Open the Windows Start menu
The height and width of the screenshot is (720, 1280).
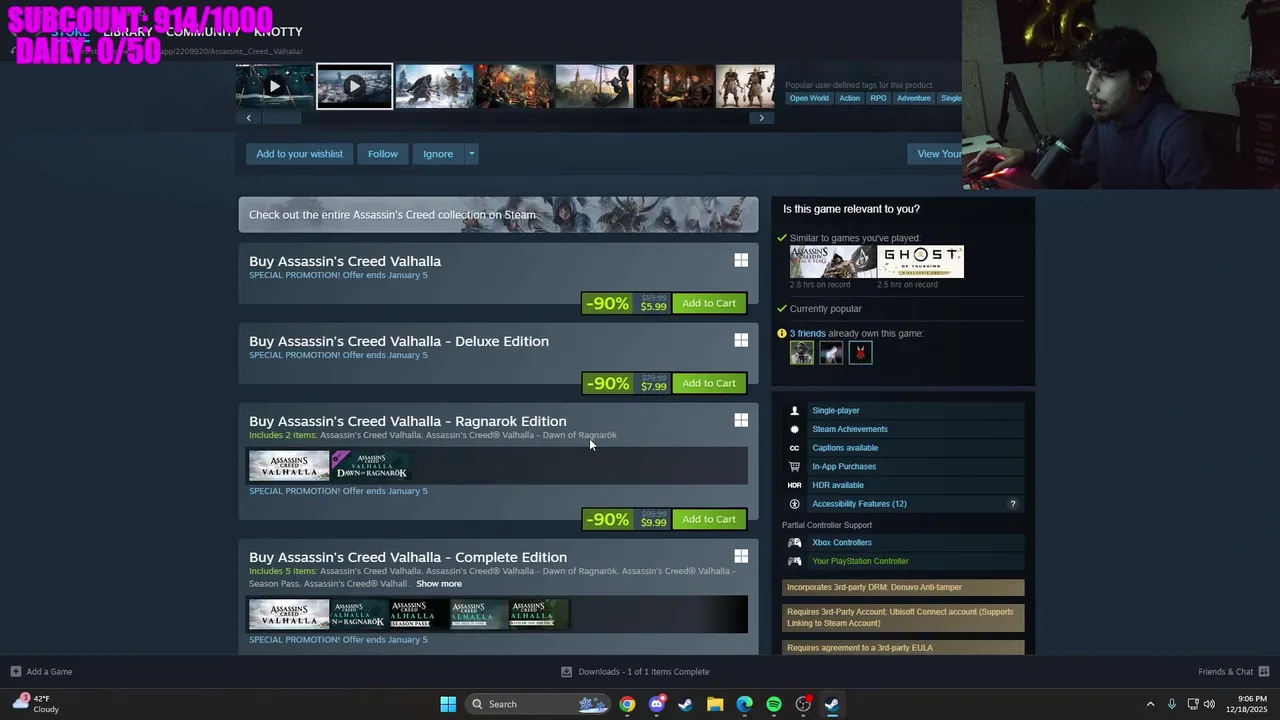(x=448, y=704)
